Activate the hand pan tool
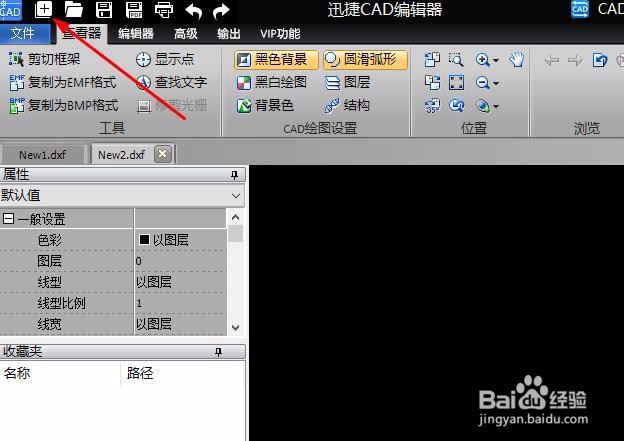Screen dimensions: 624x441 517,60
